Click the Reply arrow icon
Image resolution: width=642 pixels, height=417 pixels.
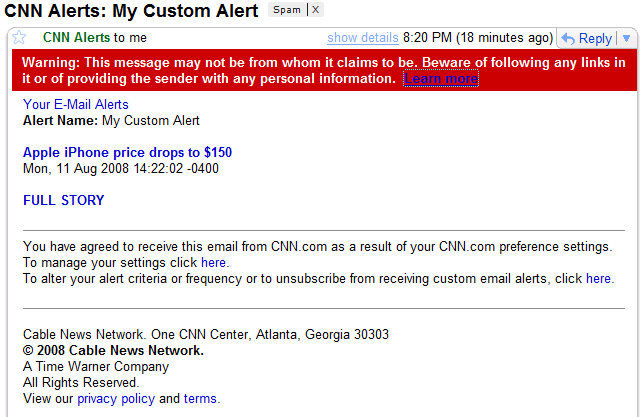pyautogui.click(x=568, y=39)
